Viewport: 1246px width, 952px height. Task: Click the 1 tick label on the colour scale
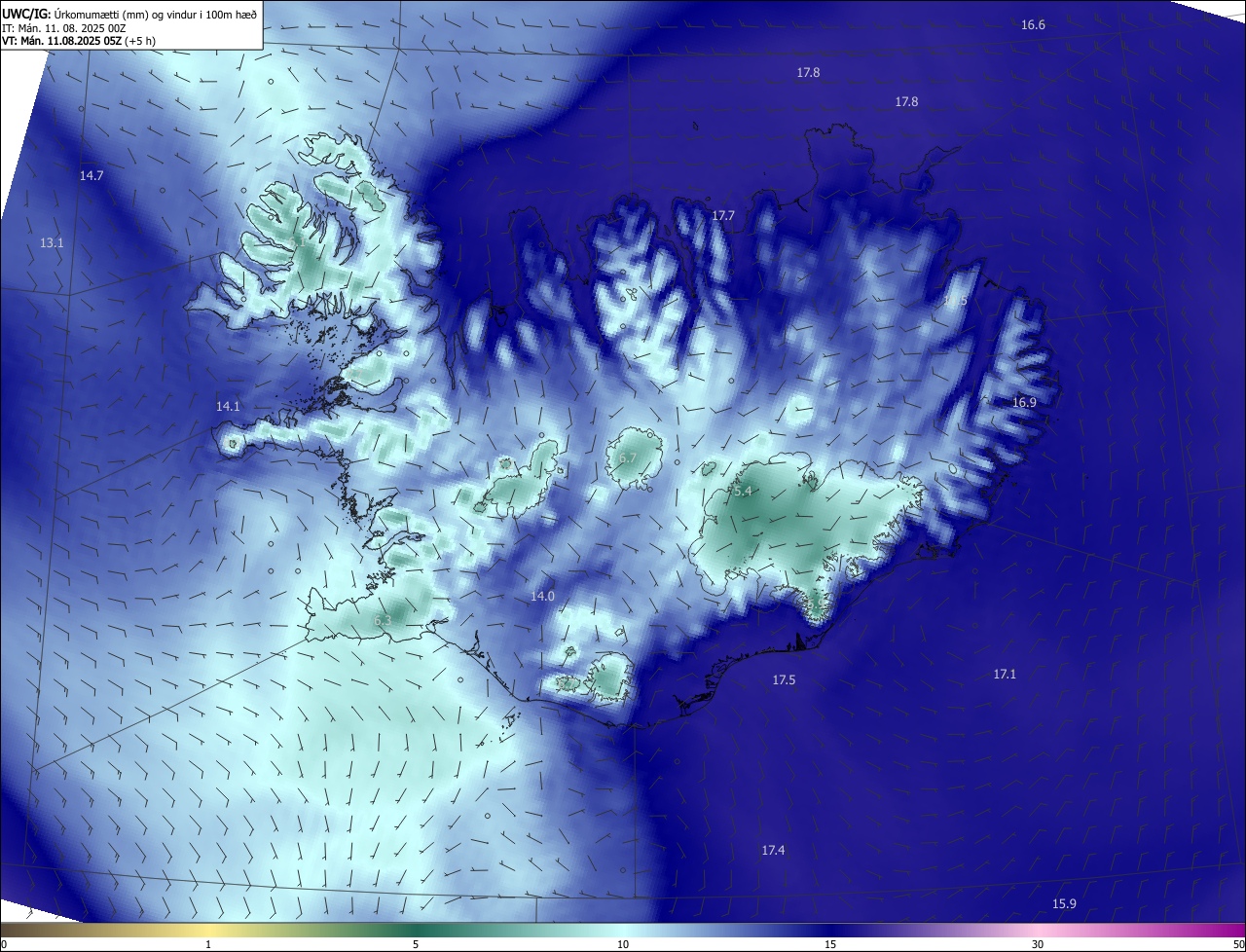coord(208,944)
